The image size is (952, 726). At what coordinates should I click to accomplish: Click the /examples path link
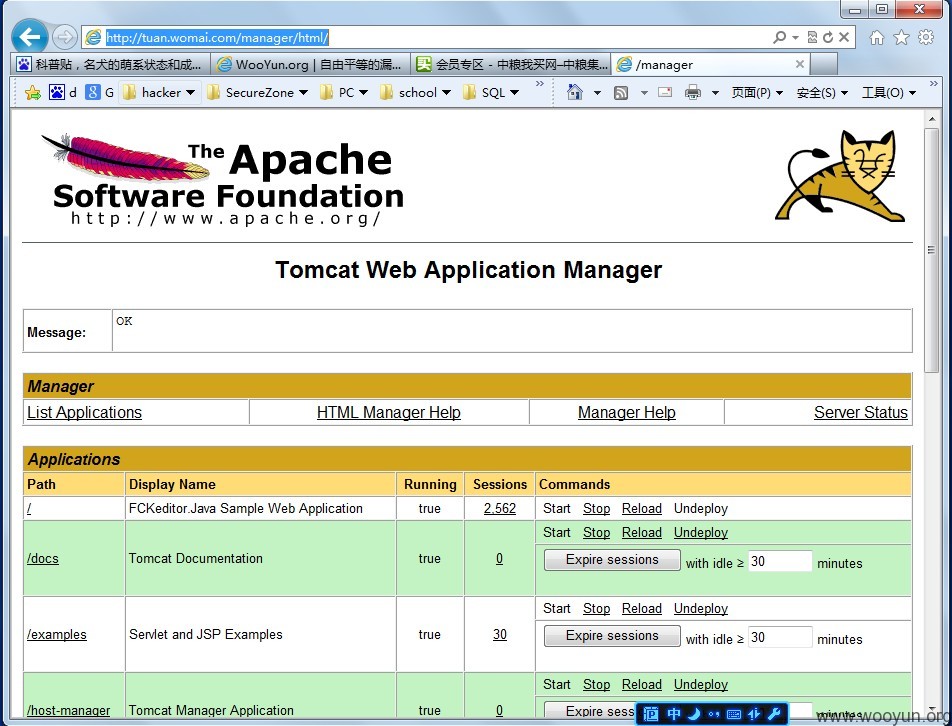(x=56, y=634)
